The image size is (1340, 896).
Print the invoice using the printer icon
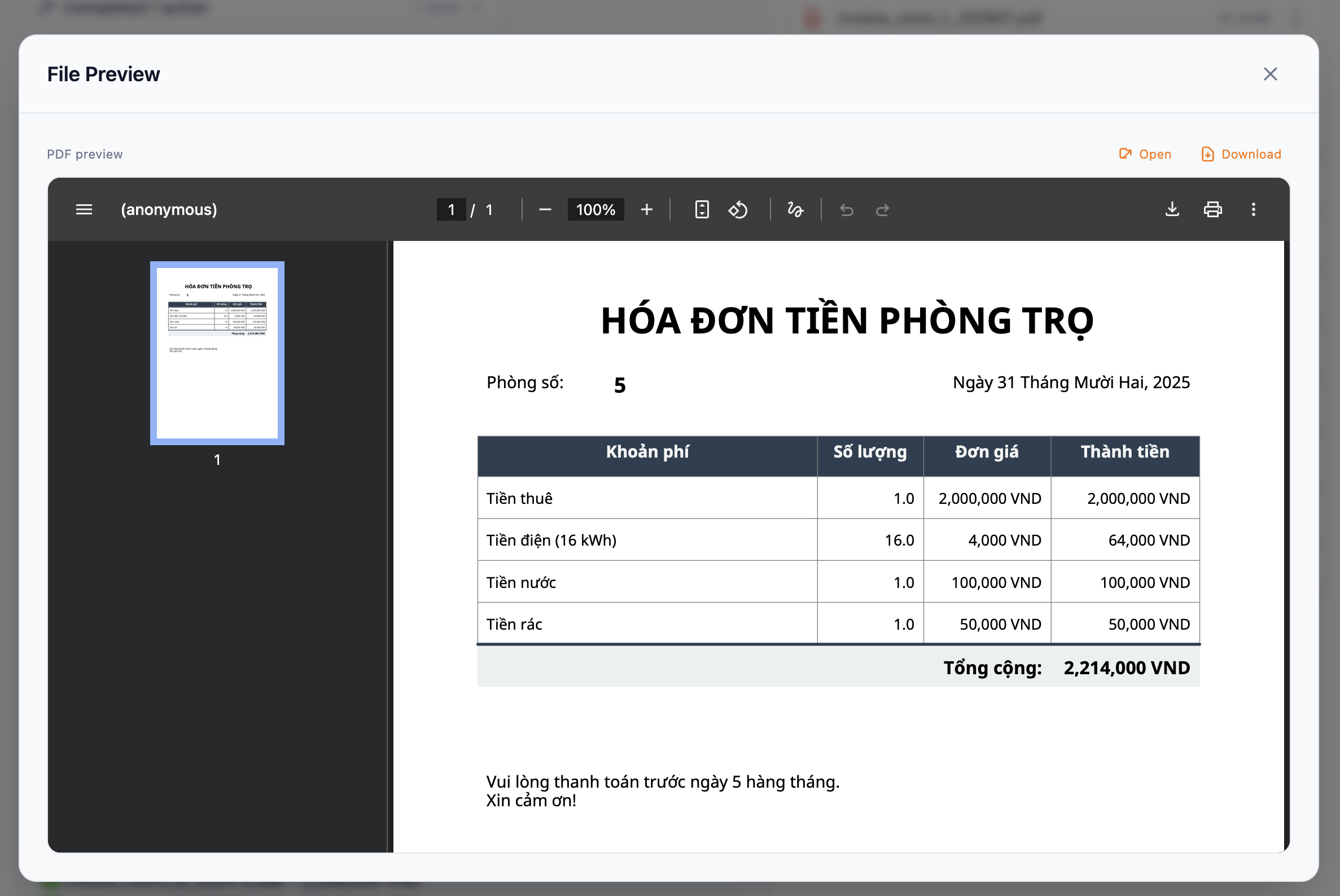click(x=1213, y=209)
